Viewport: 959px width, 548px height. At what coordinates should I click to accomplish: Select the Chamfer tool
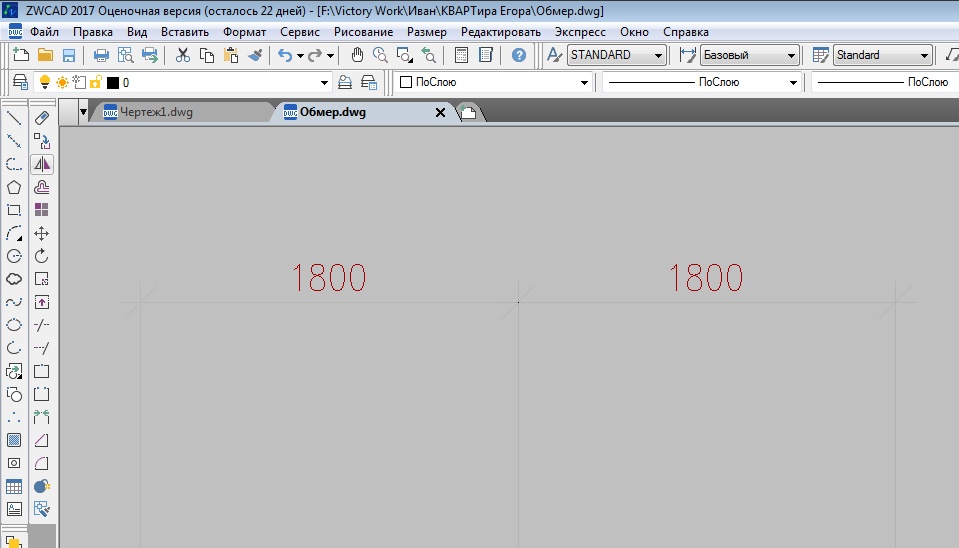pos(42,440)
